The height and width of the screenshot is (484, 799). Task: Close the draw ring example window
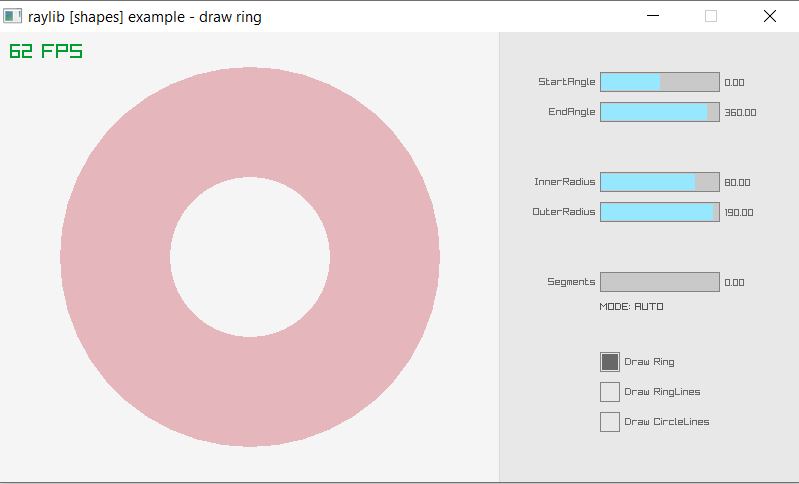[x=769, y=16]
